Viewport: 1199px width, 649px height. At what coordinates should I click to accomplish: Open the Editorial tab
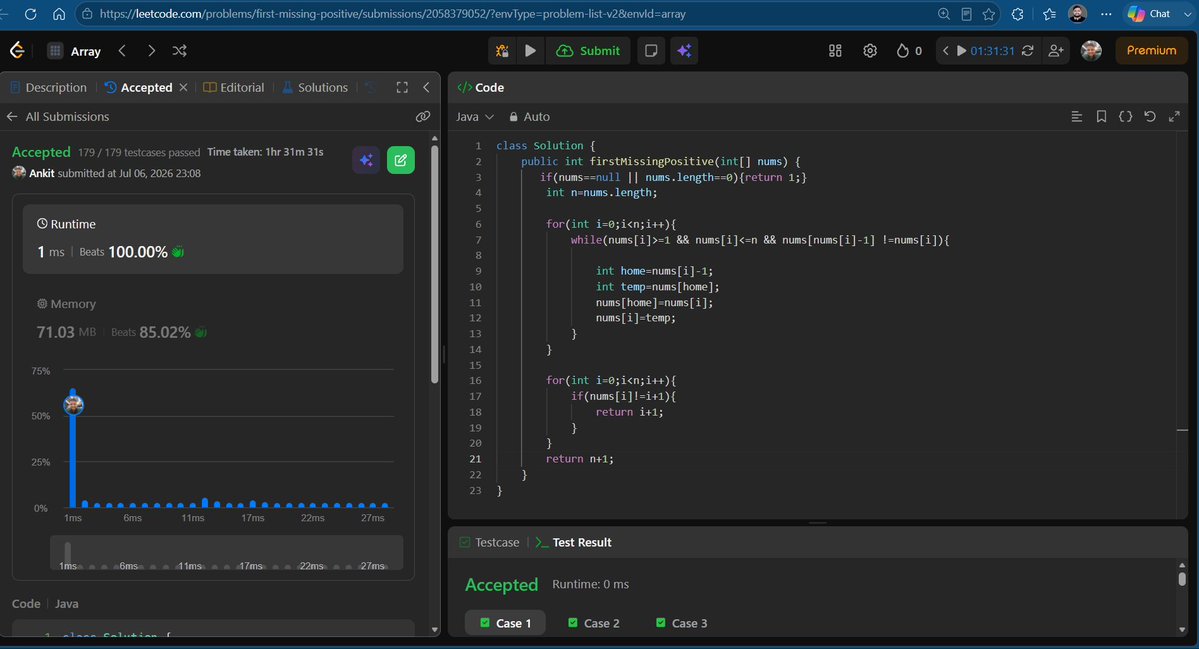(x=234, y=87)
